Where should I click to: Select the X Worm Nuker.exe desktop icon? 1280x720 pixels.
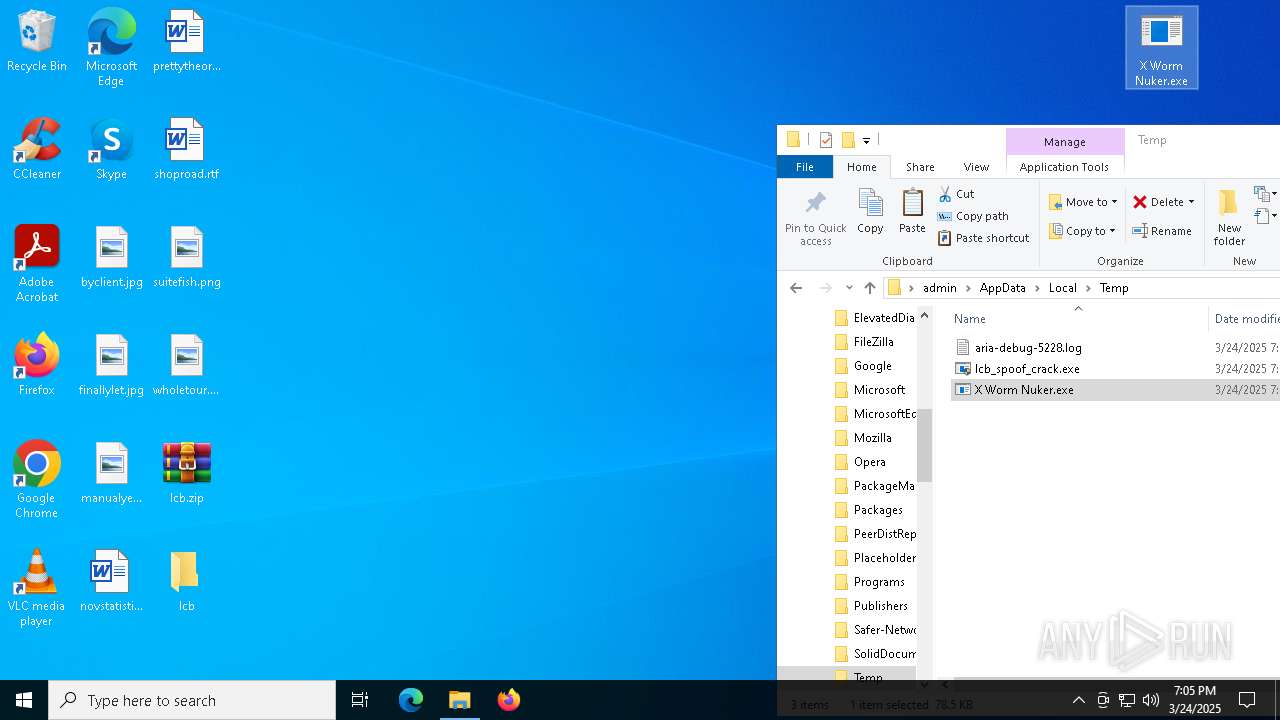pos(1161,48)
